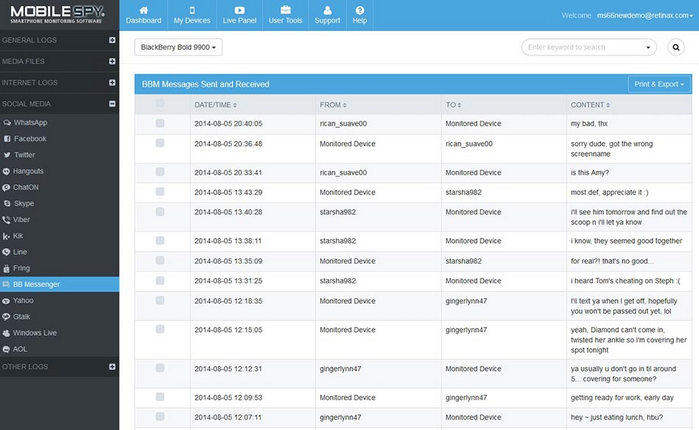This screenshot has width=699, height=430.
Task: Expand the General Logs section
Action: coord(112,40)
